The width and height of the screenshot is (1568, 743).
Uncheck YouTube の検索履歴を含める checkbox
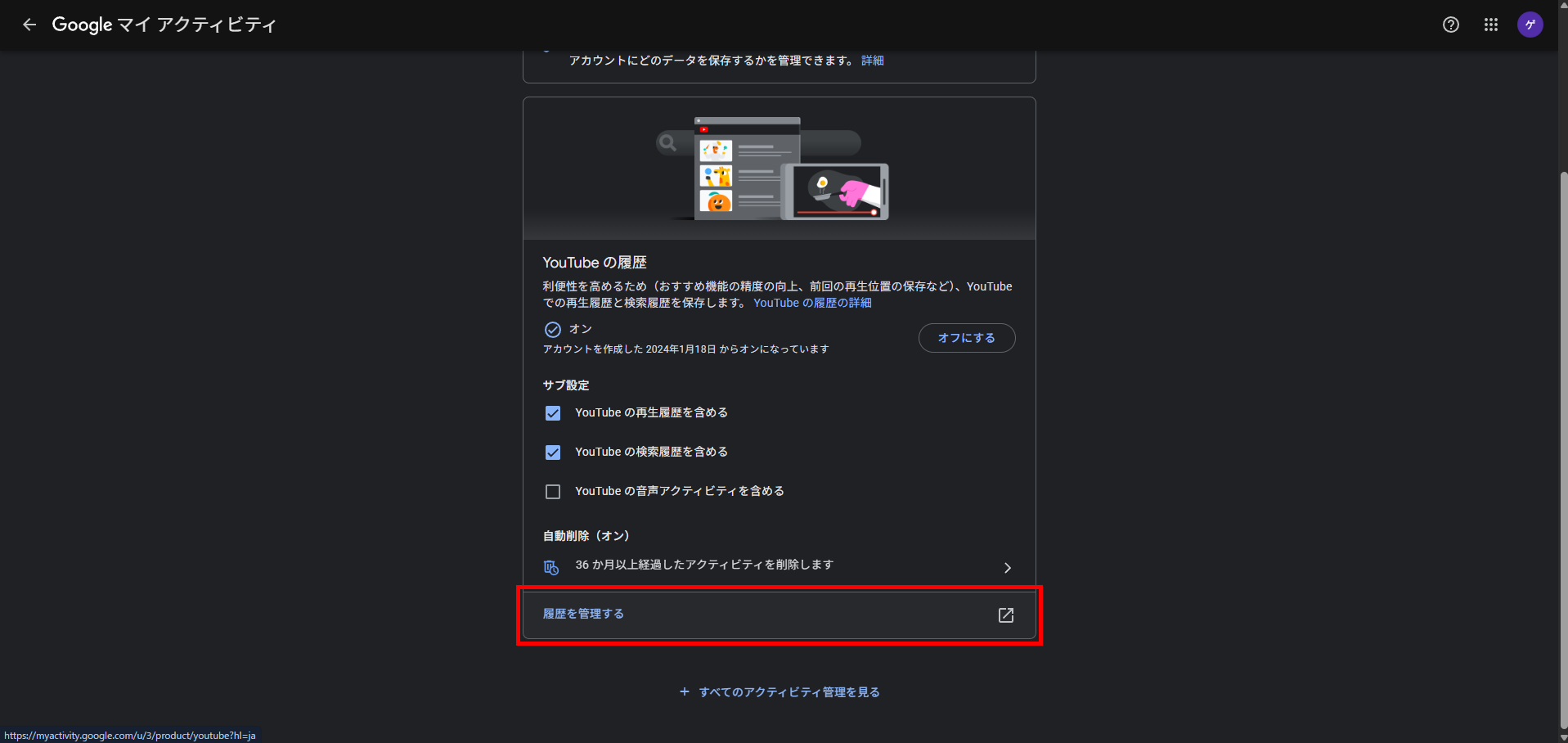(553, 453)
